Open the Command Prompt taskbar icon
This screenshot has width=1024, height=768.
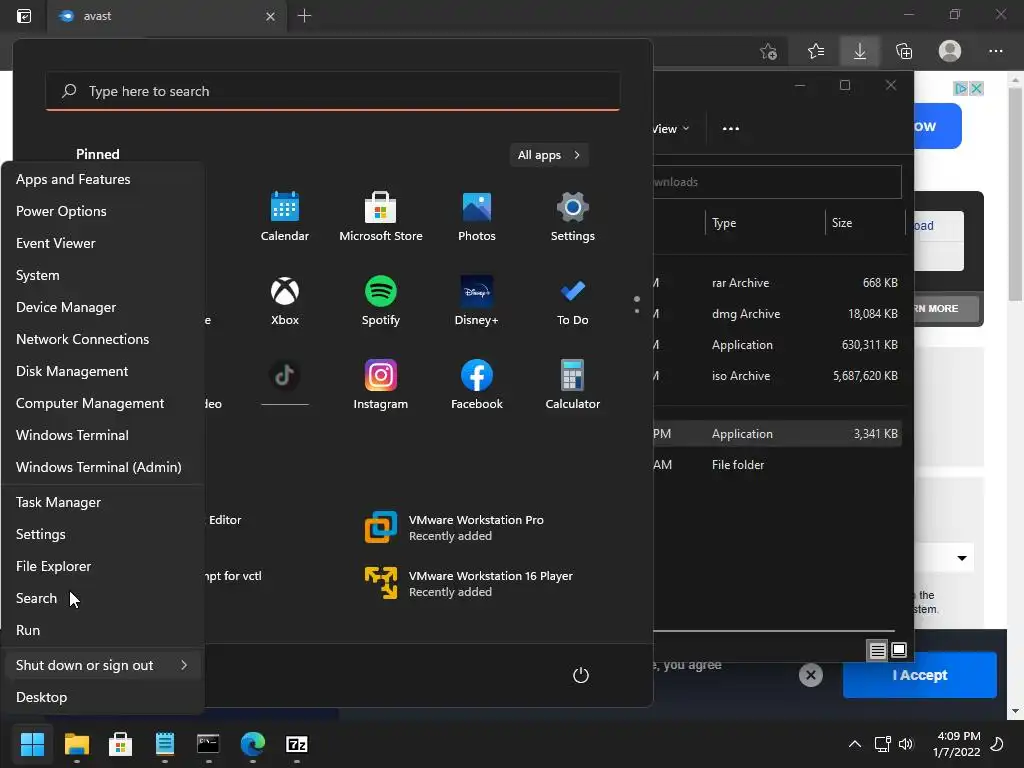(x=208, y=744)
